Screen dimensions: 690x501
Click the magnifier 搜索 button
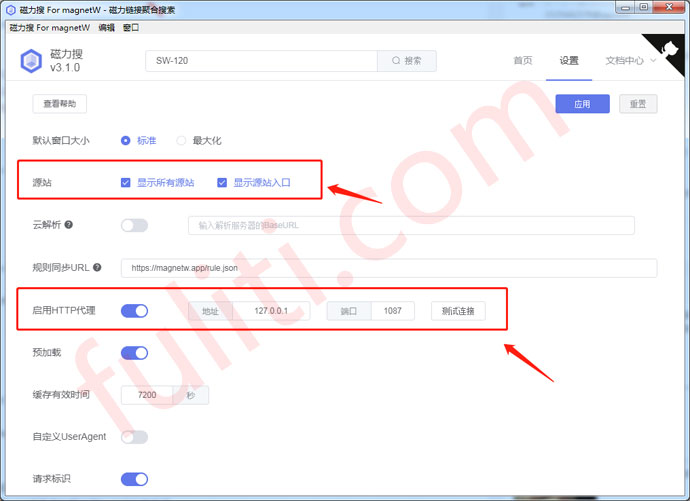(406, 61)
